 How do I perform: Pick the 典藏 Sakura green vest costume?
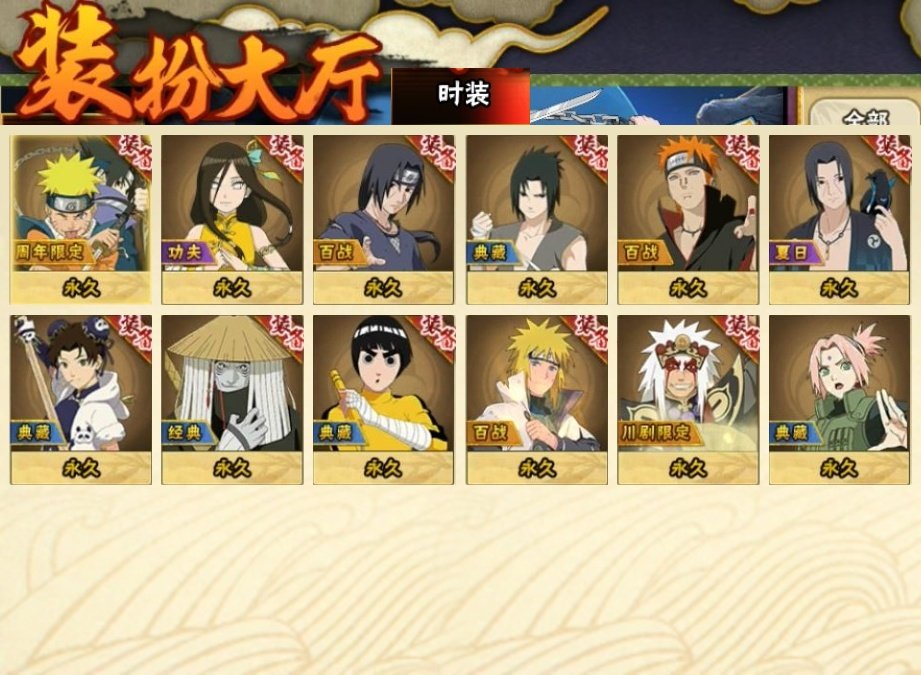[x=839, y=399]
